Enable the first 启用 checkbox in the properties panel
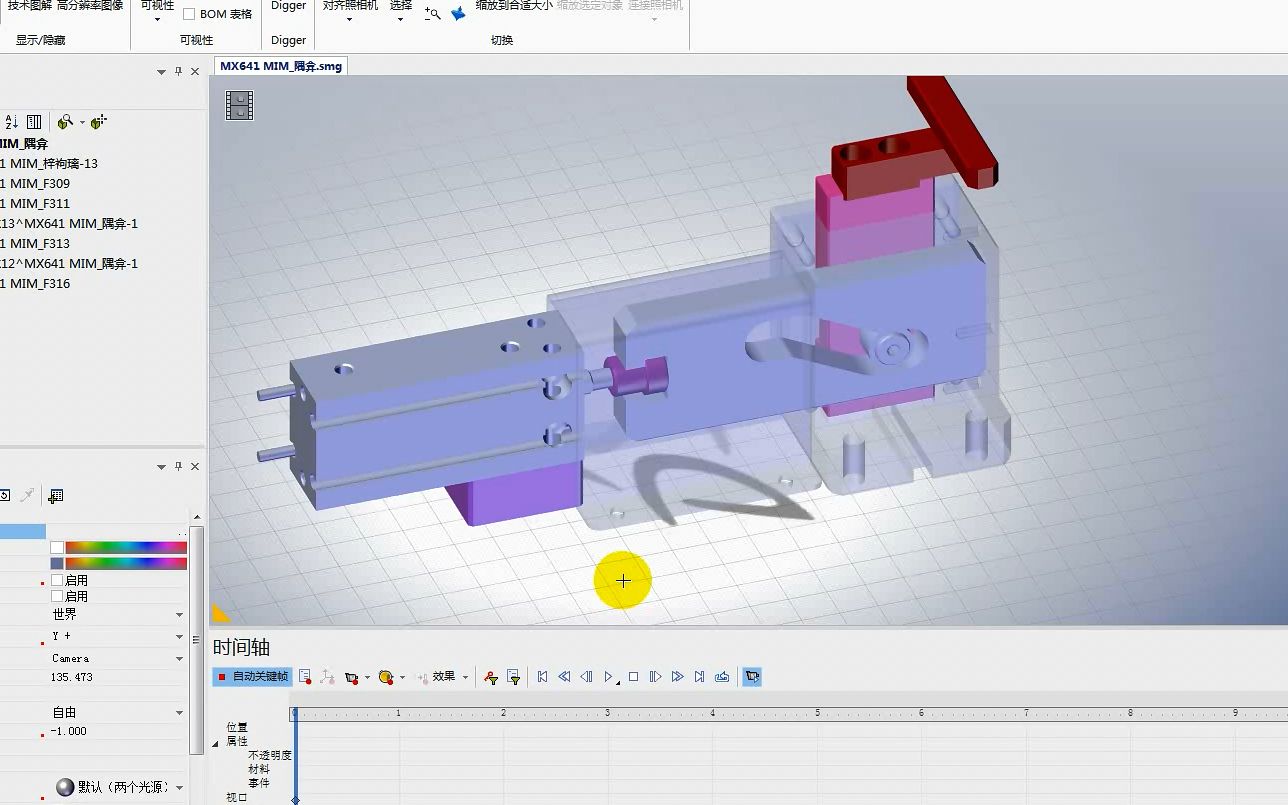Viewport: 1288px width, 805px height. click(57, 581)
